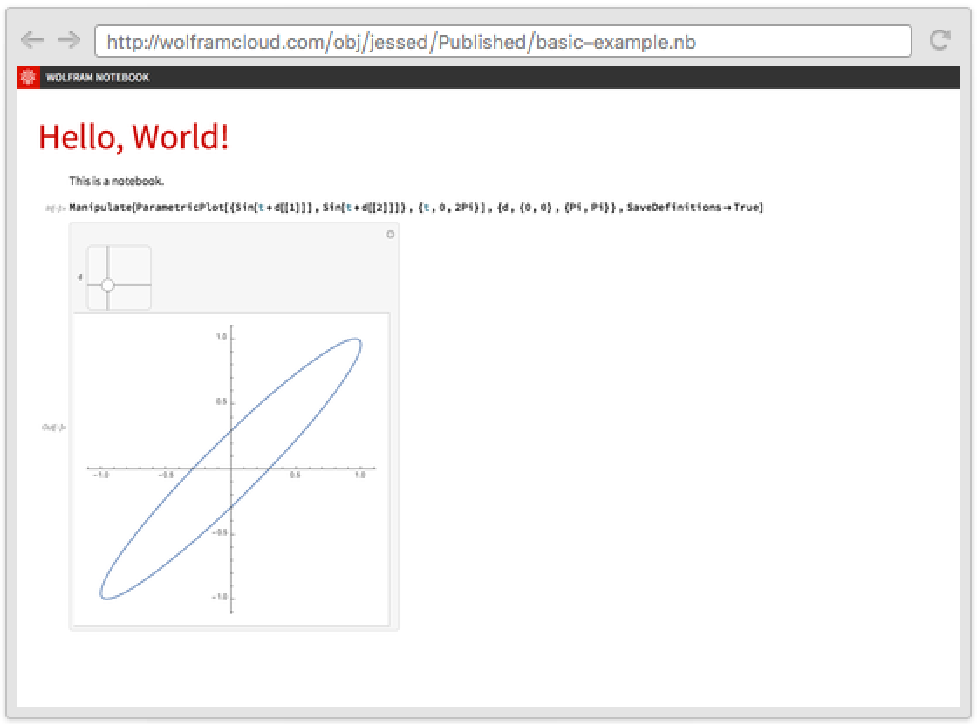Image resolution: width=978 pixels, height=726 pixels.
Task: Click the Out[] label beside the plot
Action: pos(54,427)
